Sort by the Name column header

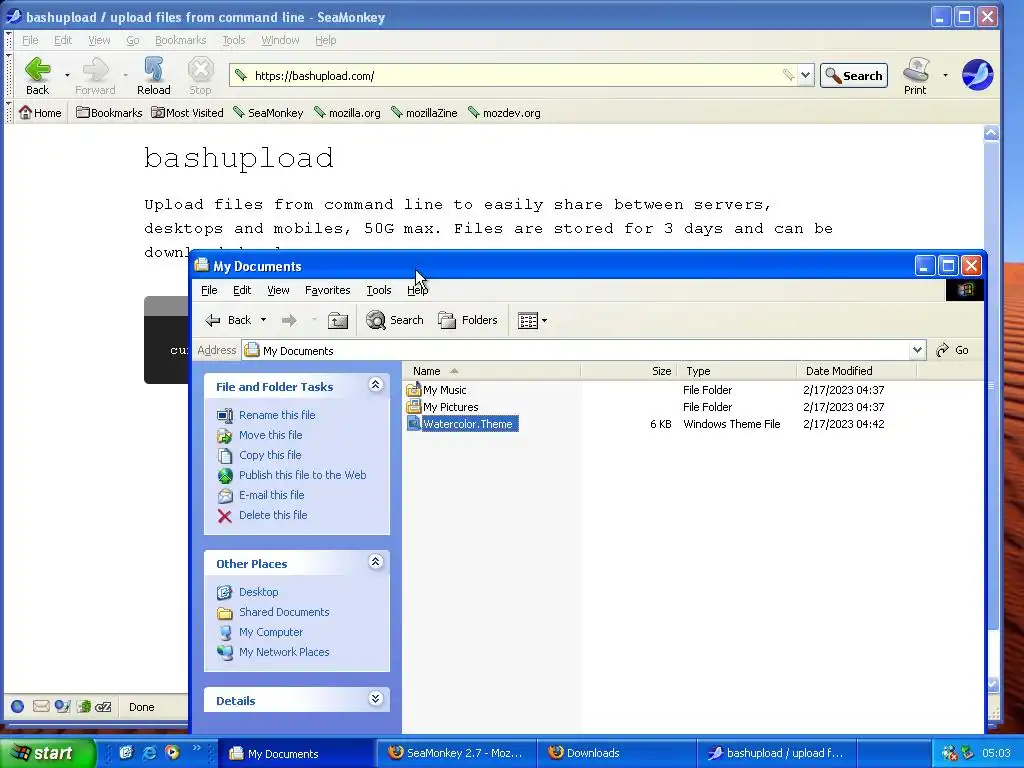492,371
